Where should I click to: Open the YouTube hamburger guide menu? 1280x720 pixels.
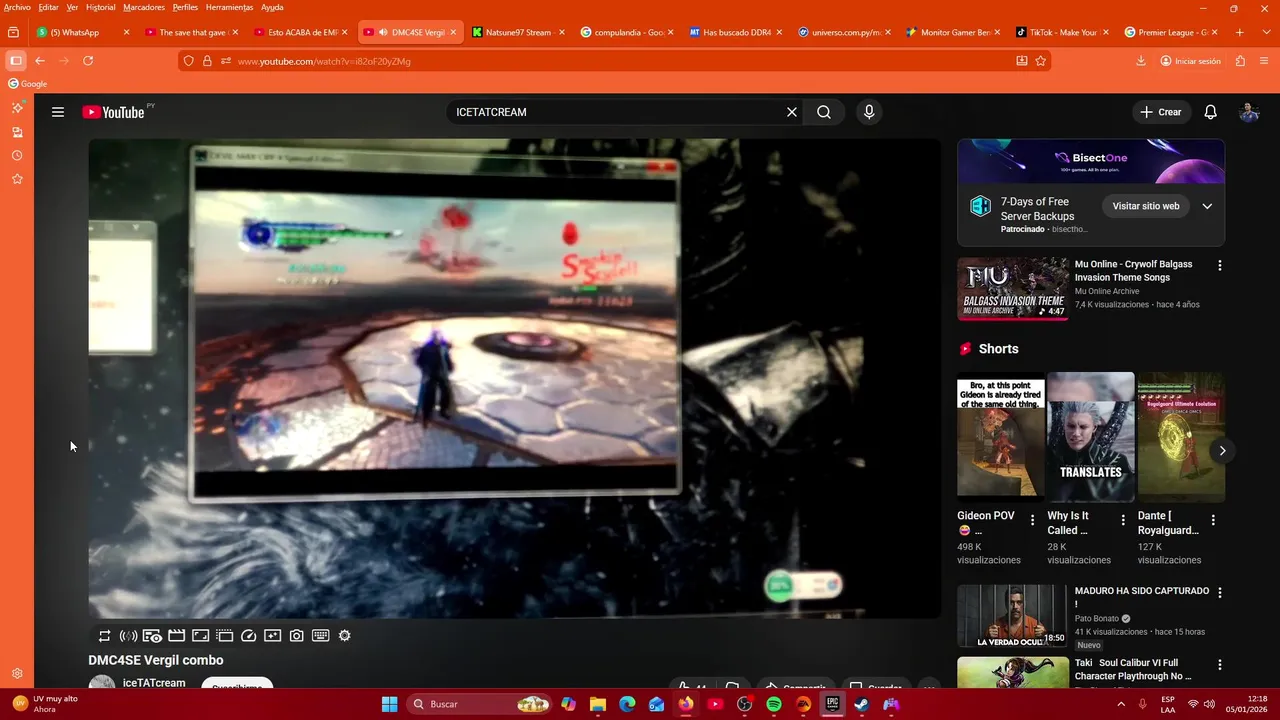[58, 112]
